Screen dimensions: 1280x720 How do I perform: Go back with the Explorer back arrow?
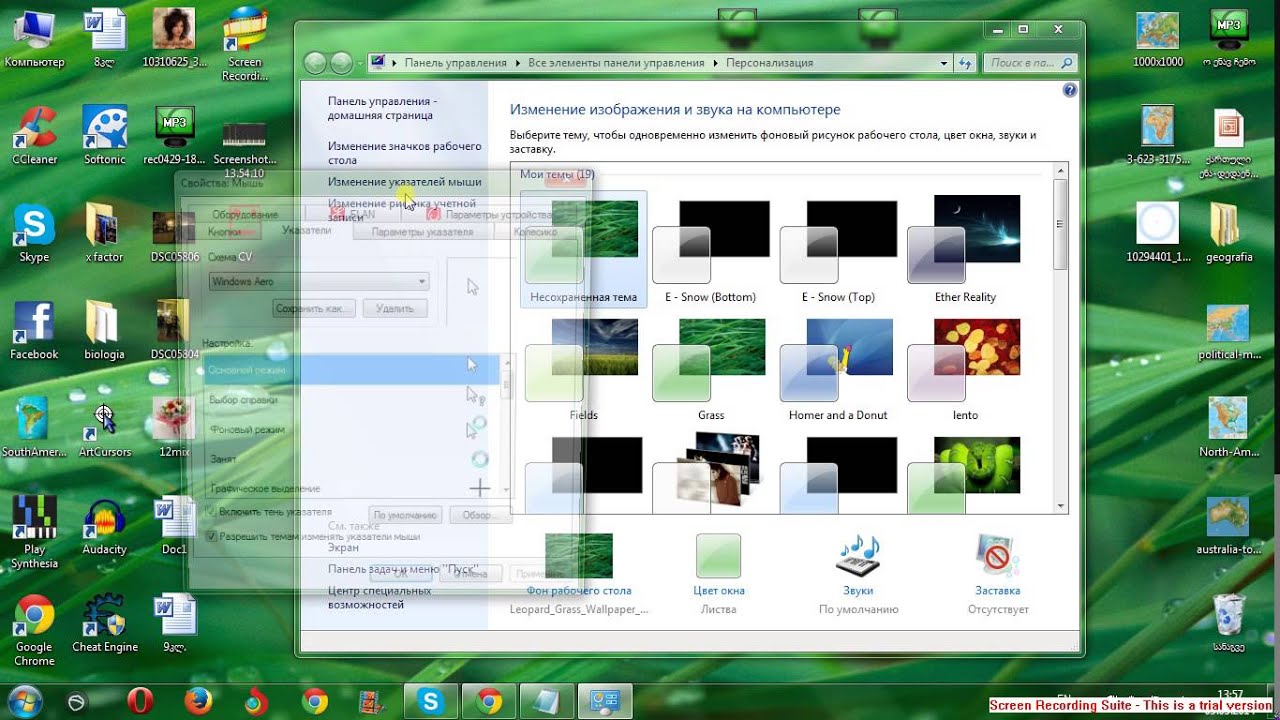coord(316,63)
